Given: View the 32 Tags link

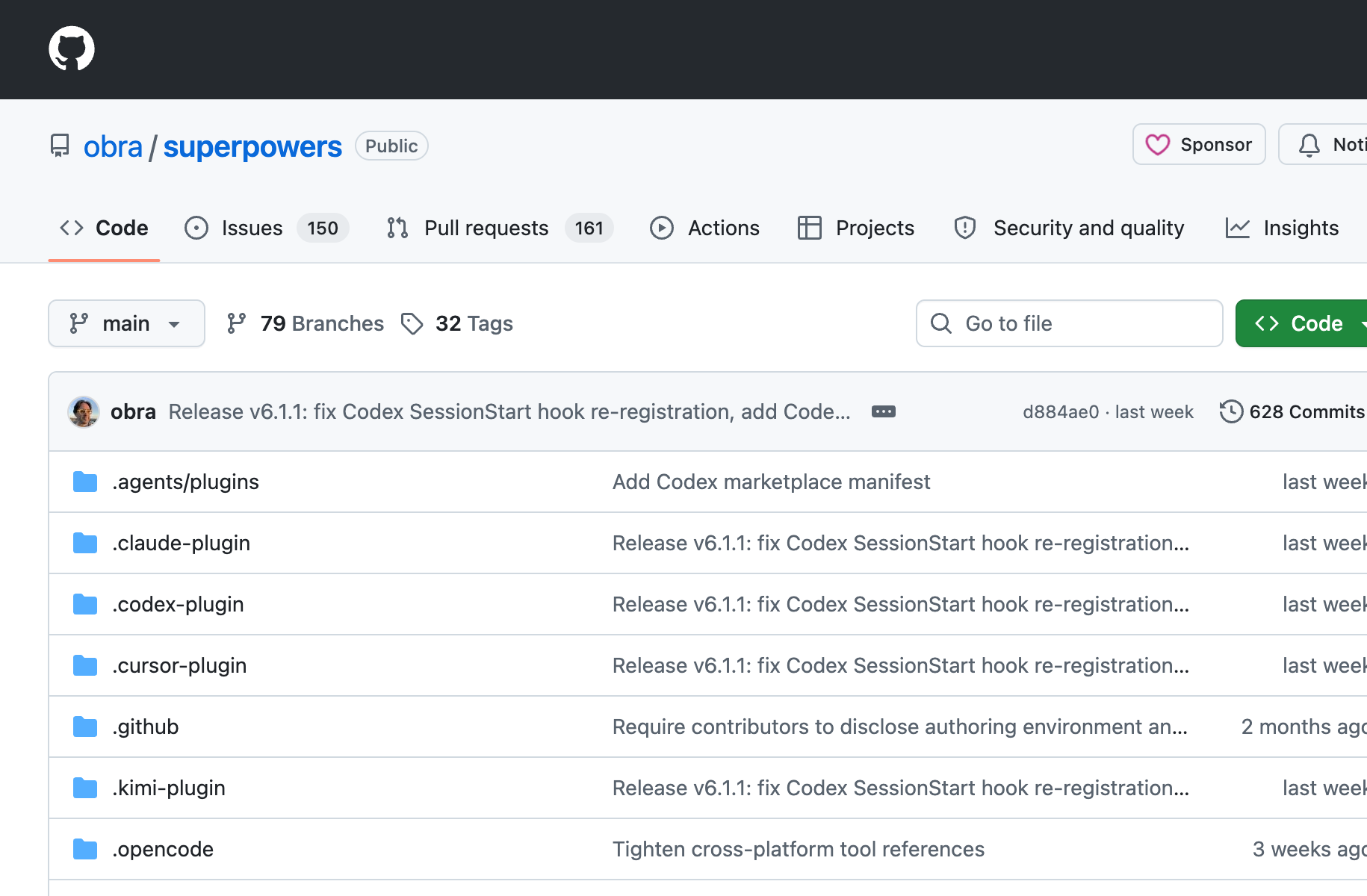Looking at the screenshot, I should tap(457, 323).
